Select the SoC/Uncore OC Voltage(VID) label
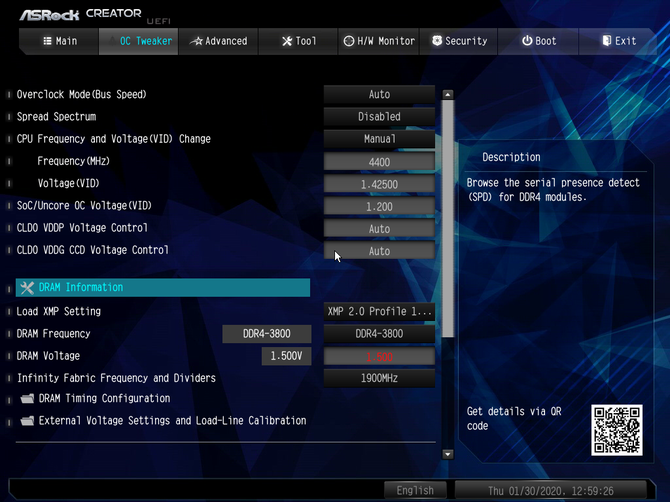Screen dimensions: 670x502 tap(84, 205)
